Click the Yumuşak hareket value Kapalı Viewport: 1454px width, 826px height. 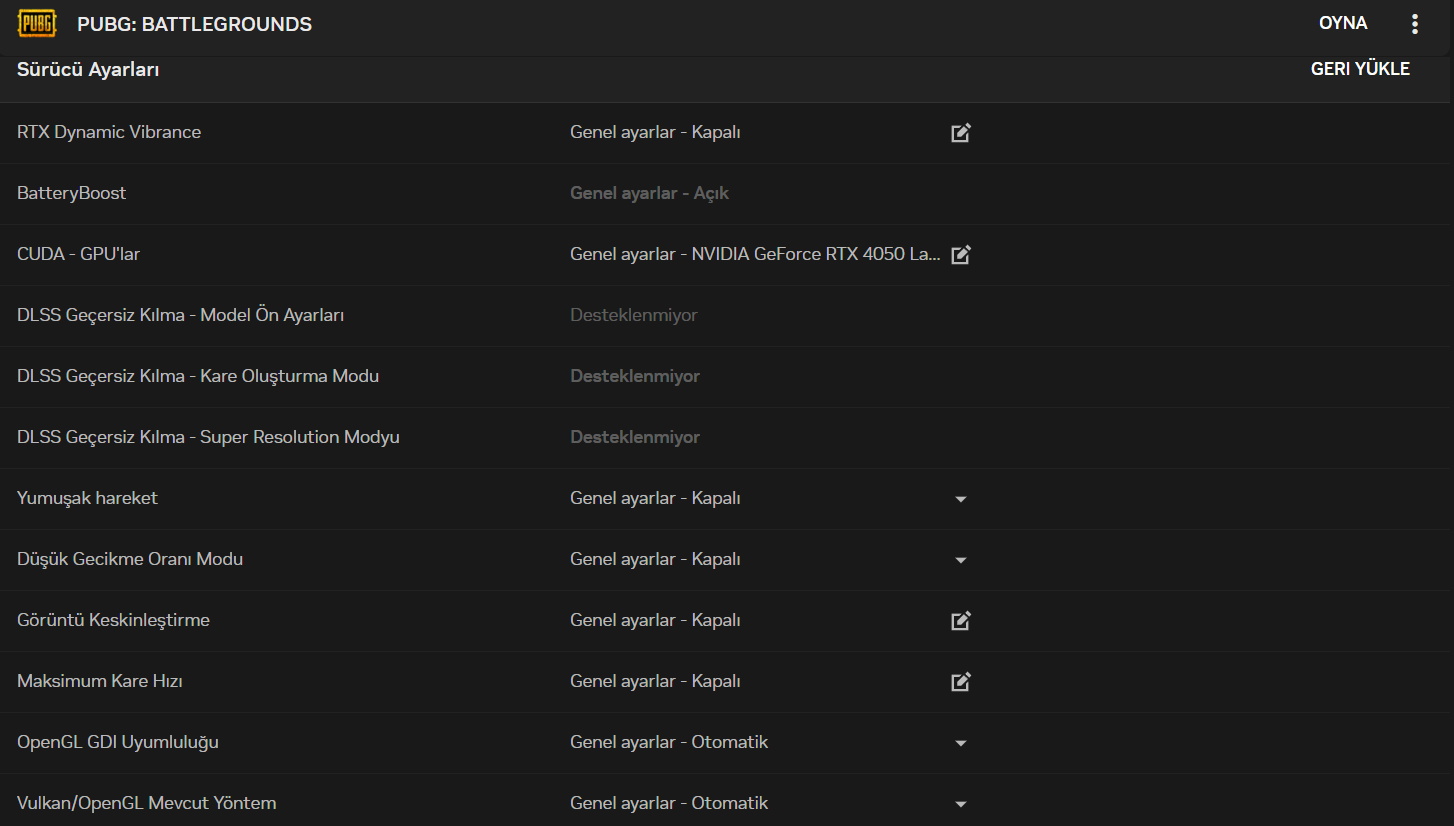655,498
